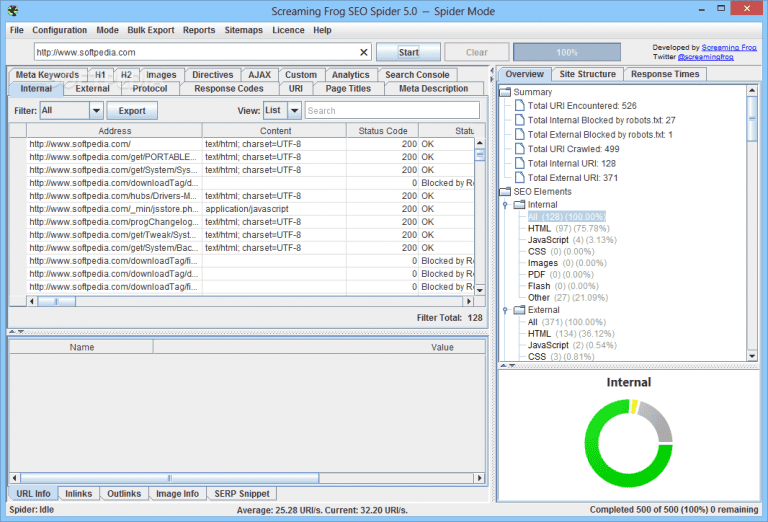768x522 pixels.
Task: Open the Filter dropdown set to All
Action: [70, 111]
